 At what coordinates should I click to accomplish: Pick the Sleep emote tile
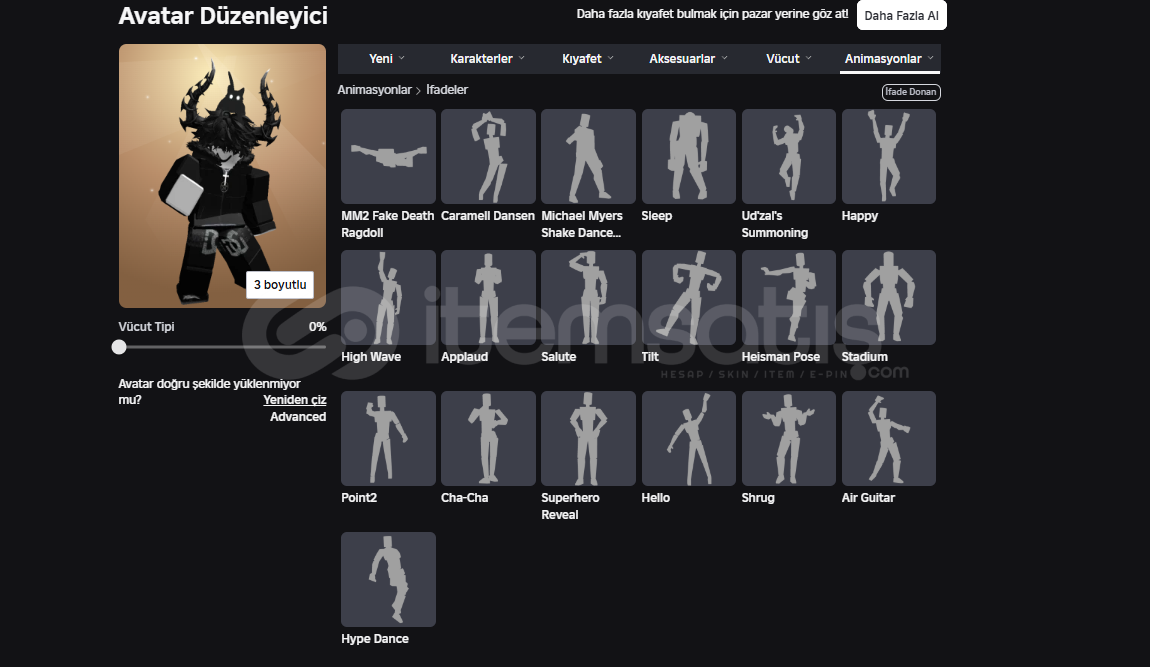click(688, 156)
